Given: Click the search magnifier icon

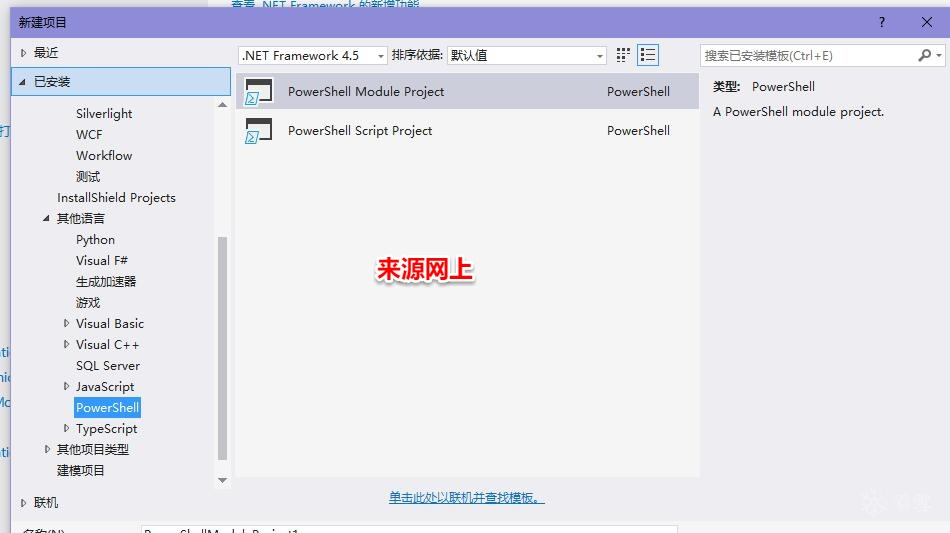Looking at the screenshot, I should click(x=925, y=55).
